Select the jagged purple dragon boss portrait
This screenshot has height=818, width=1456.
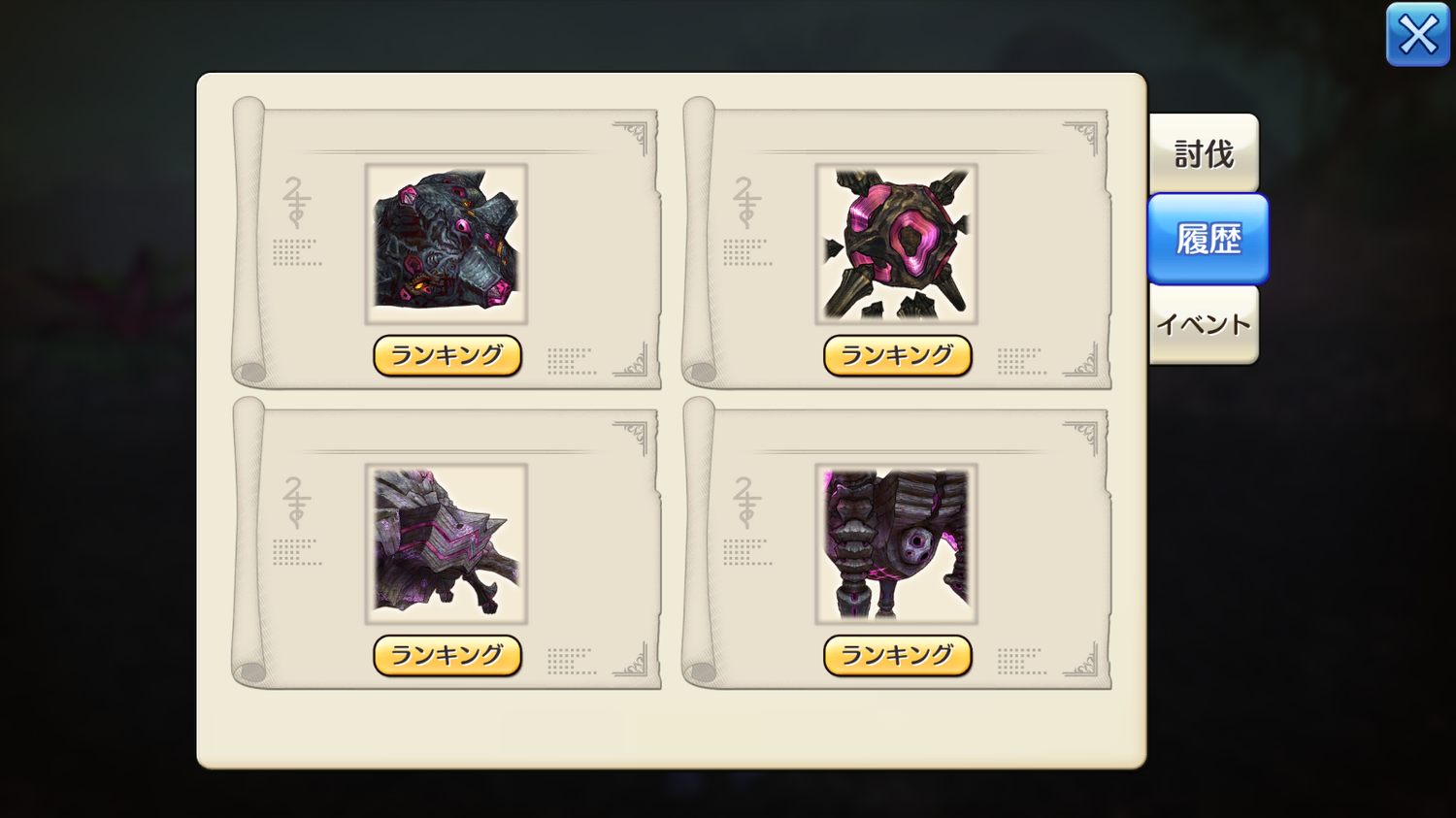[447, 543]
